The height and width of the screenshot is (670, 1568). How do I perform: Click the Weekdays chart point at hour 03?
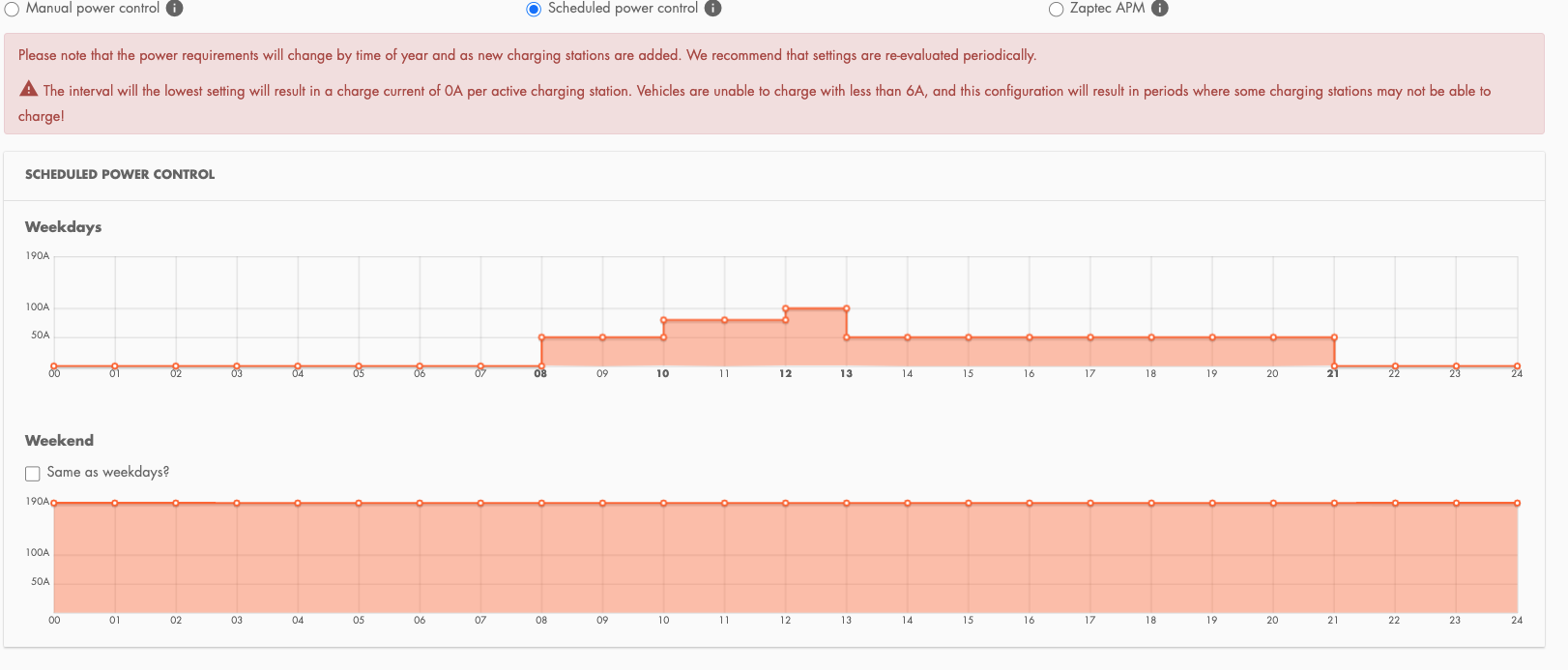click(x=237, y=366)
